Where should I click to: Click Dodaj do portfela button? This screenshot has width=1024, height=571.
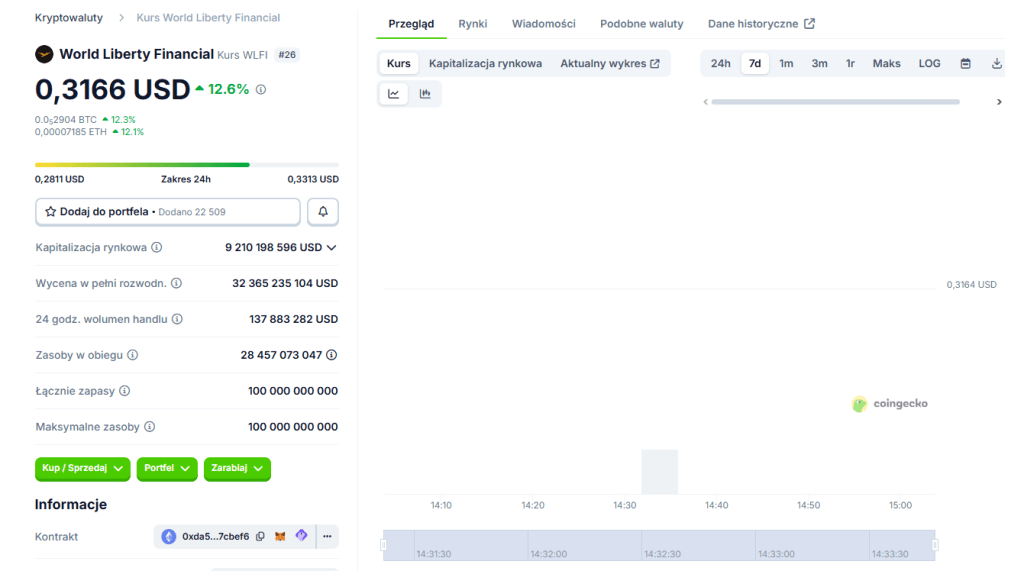click(x=168, y=212)
